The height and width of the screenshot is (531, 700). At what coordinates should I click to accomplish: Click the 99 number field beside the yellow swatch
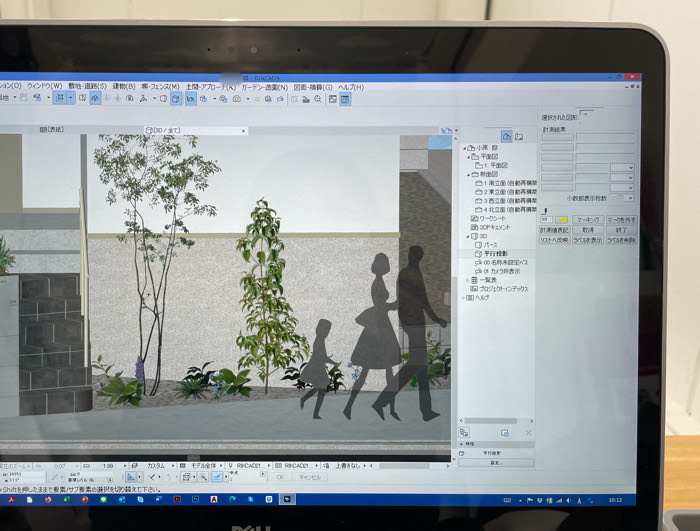(546, 220)
